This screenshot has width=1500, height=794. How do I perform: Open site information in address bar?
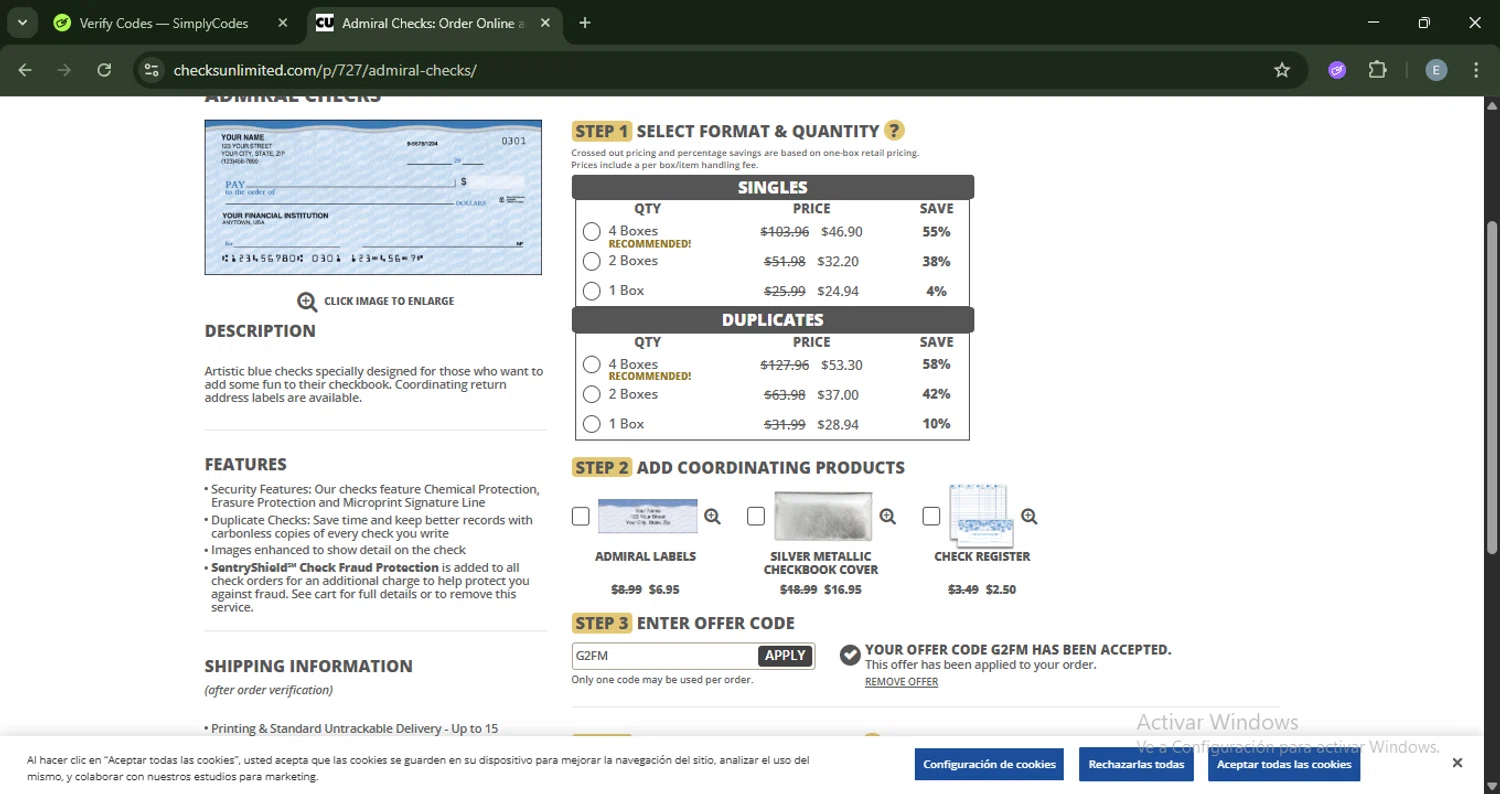pos(151,70)
